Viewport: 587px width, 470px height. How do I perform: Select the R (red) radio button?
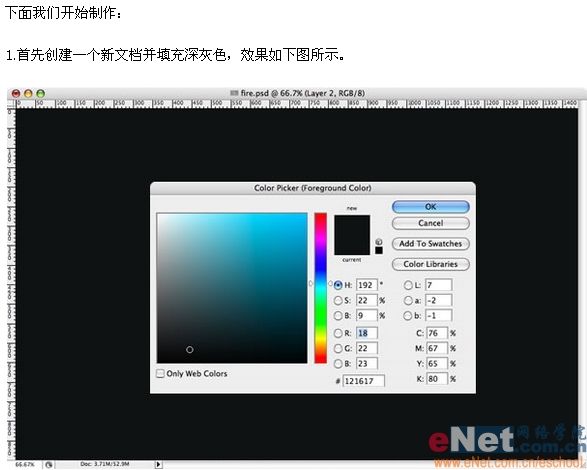(338, 333)
